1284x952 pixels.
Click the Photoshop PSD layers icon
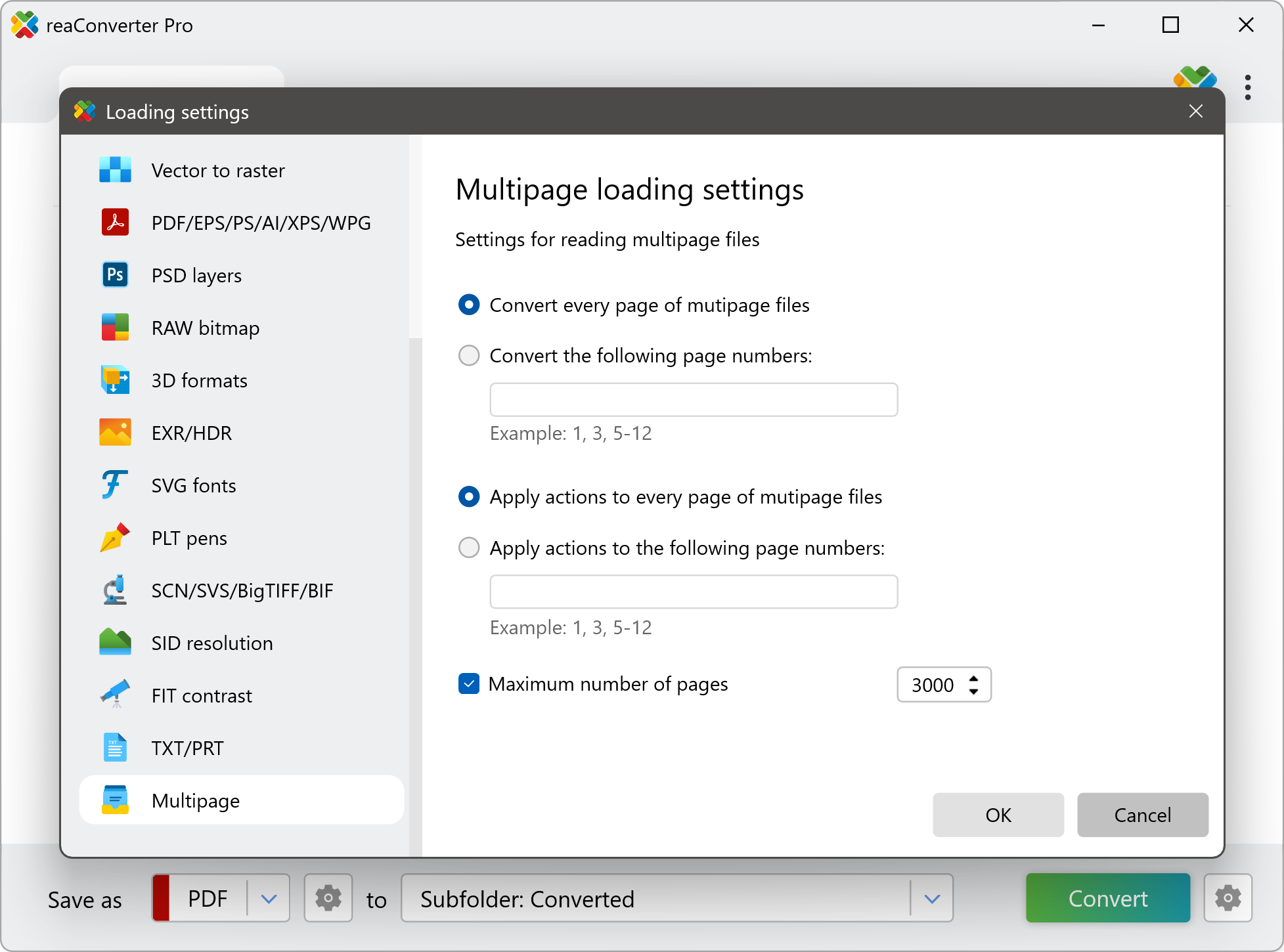click(115, 275)
